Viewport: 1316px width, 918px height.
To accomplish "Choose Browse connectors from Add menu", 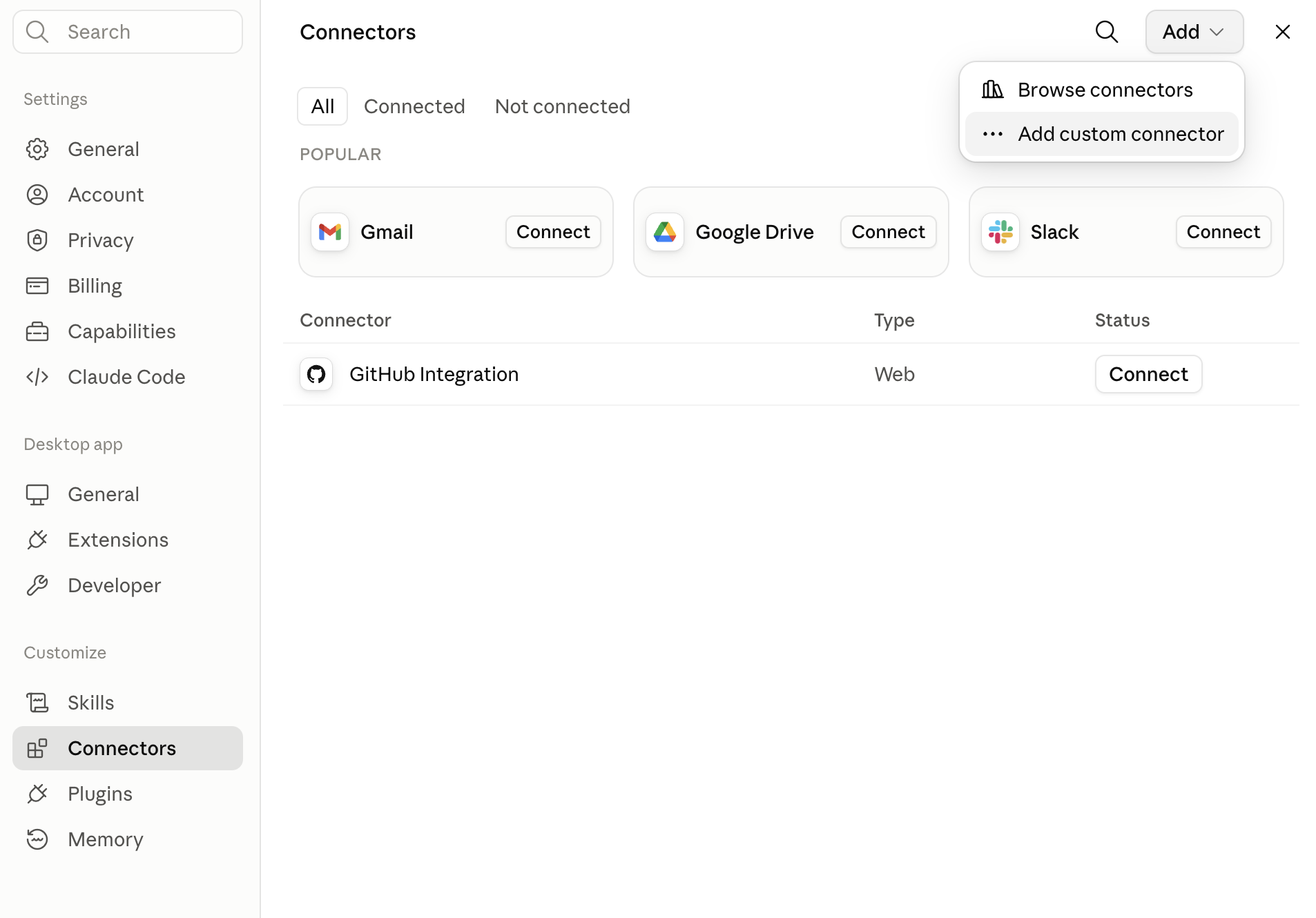I will pos(1102,90).
